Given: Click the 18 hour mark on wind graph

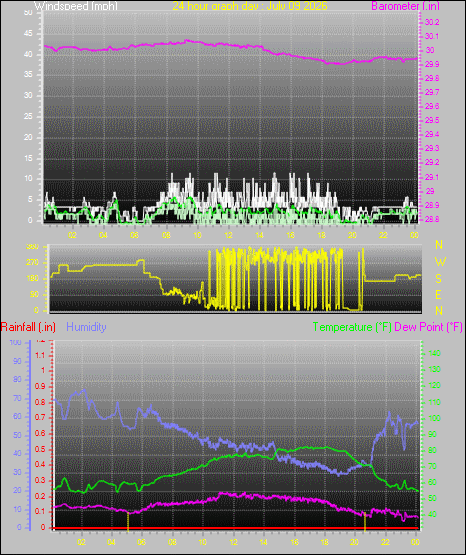Looking at the screenshot, I should 321,235.
